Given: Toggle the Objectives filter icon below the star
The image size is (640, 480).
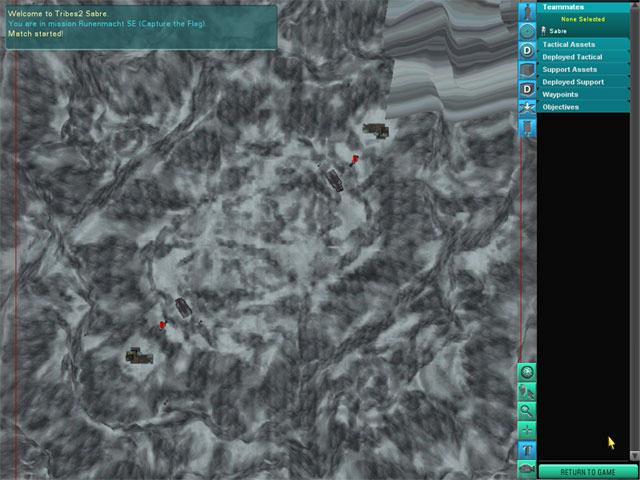Looking at the screenshot, I should [x=527, y=128].
